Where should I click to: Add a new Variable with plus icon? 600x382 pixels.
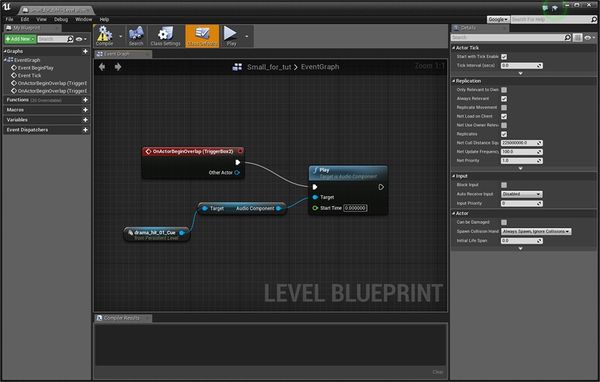tap(85, 120)
